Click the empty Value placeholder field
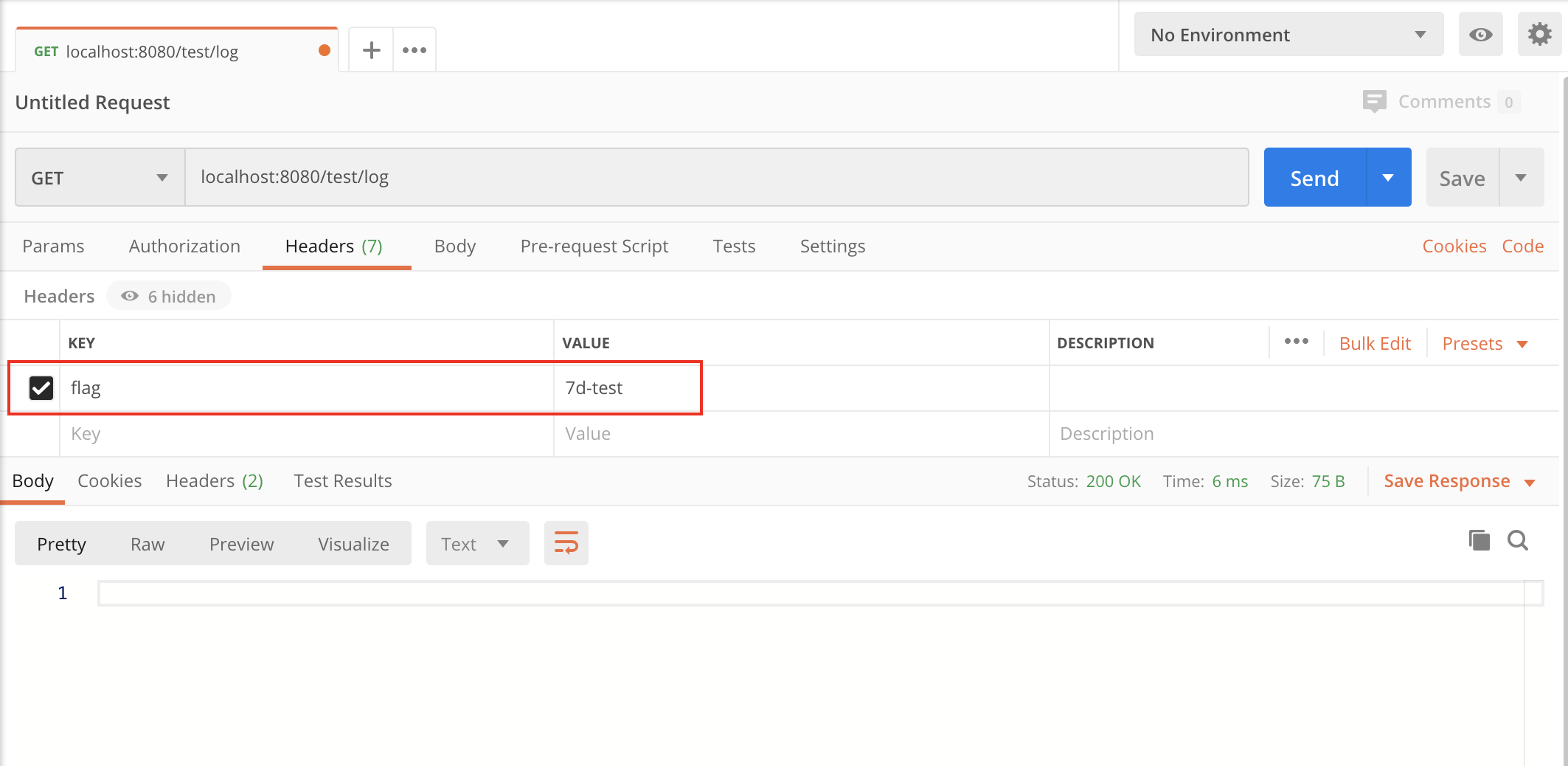1568x766 pixels. 802,433
